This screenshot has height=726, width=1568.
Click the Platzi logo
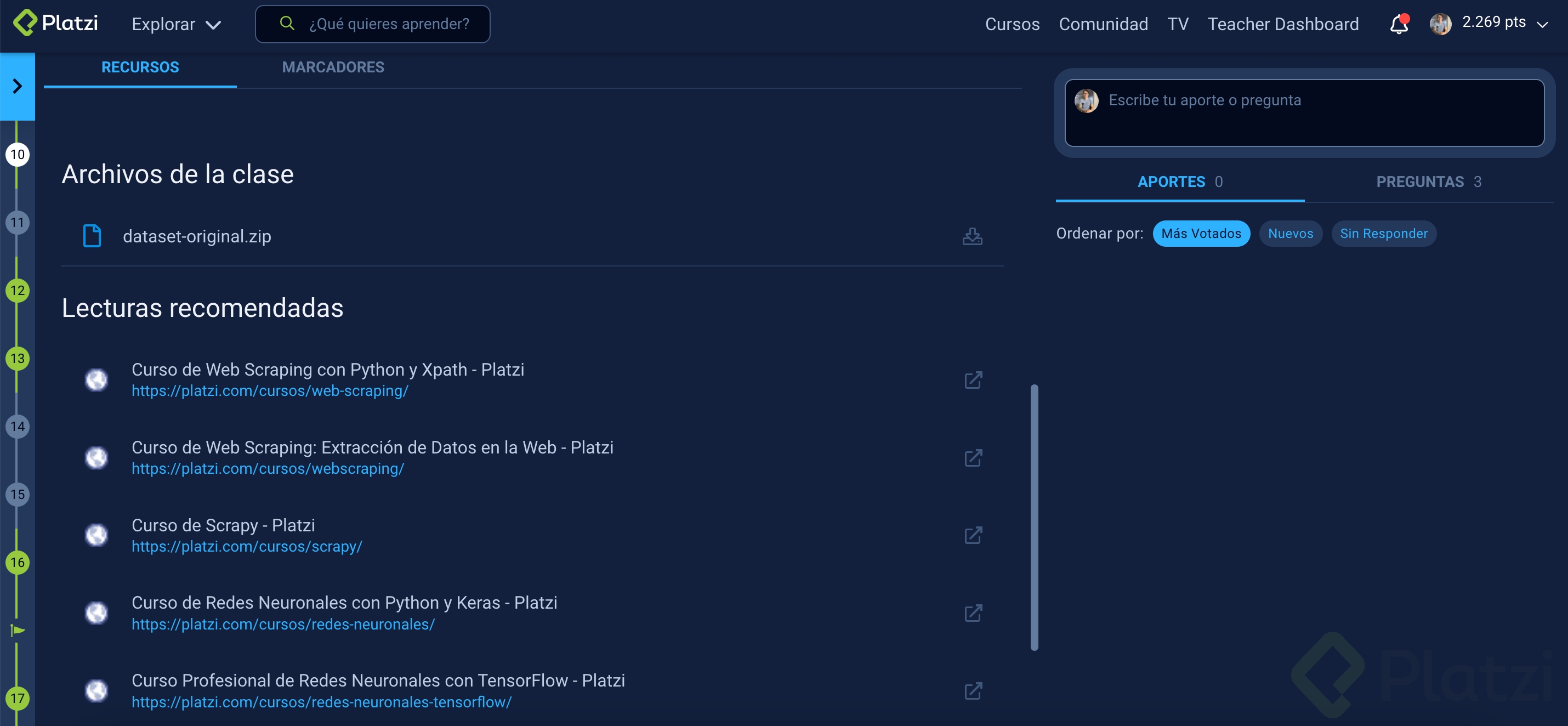[x=55, y=24]
